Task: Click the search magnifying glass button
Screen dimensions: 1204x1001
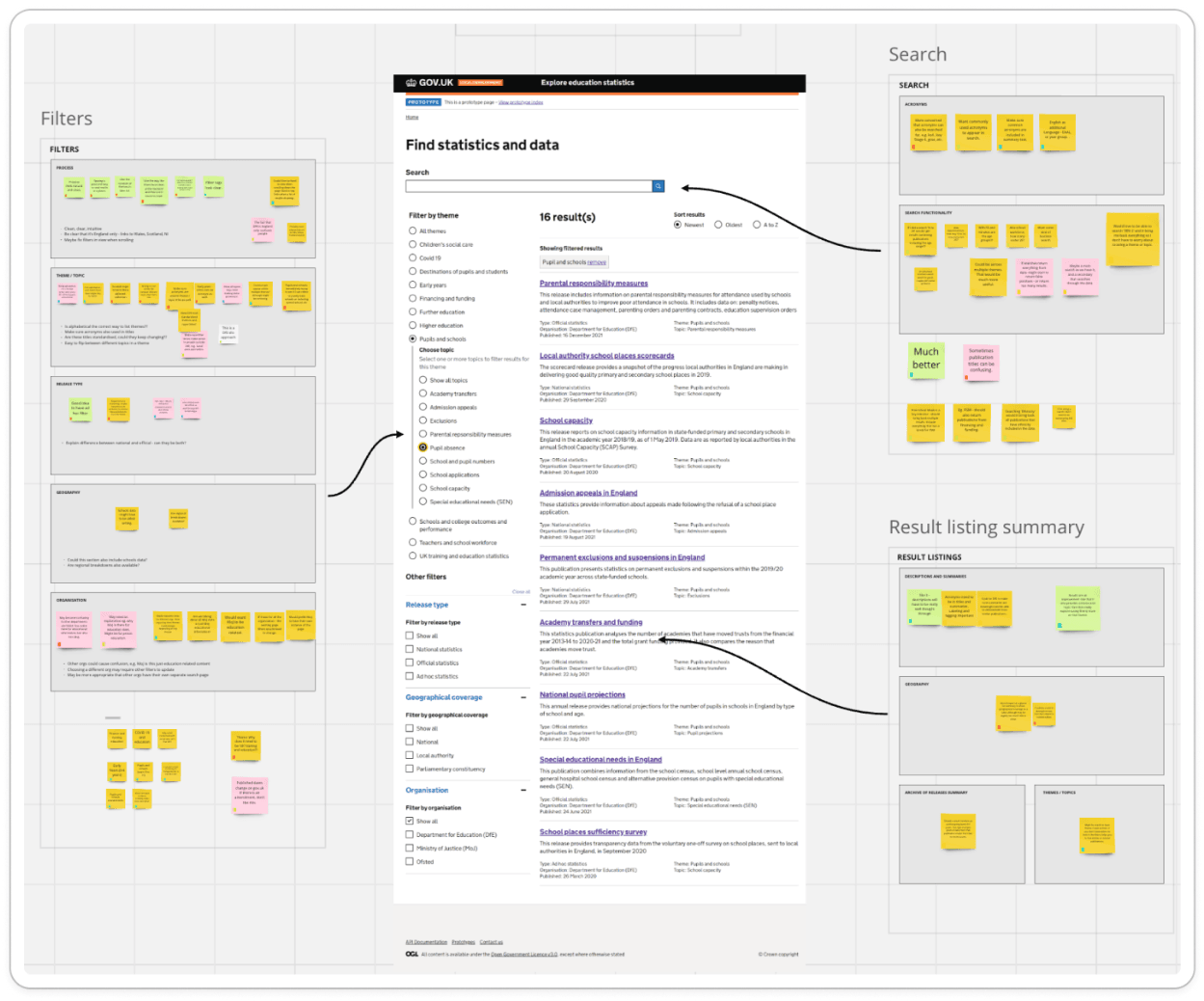Action: click(x=658, y=186)
